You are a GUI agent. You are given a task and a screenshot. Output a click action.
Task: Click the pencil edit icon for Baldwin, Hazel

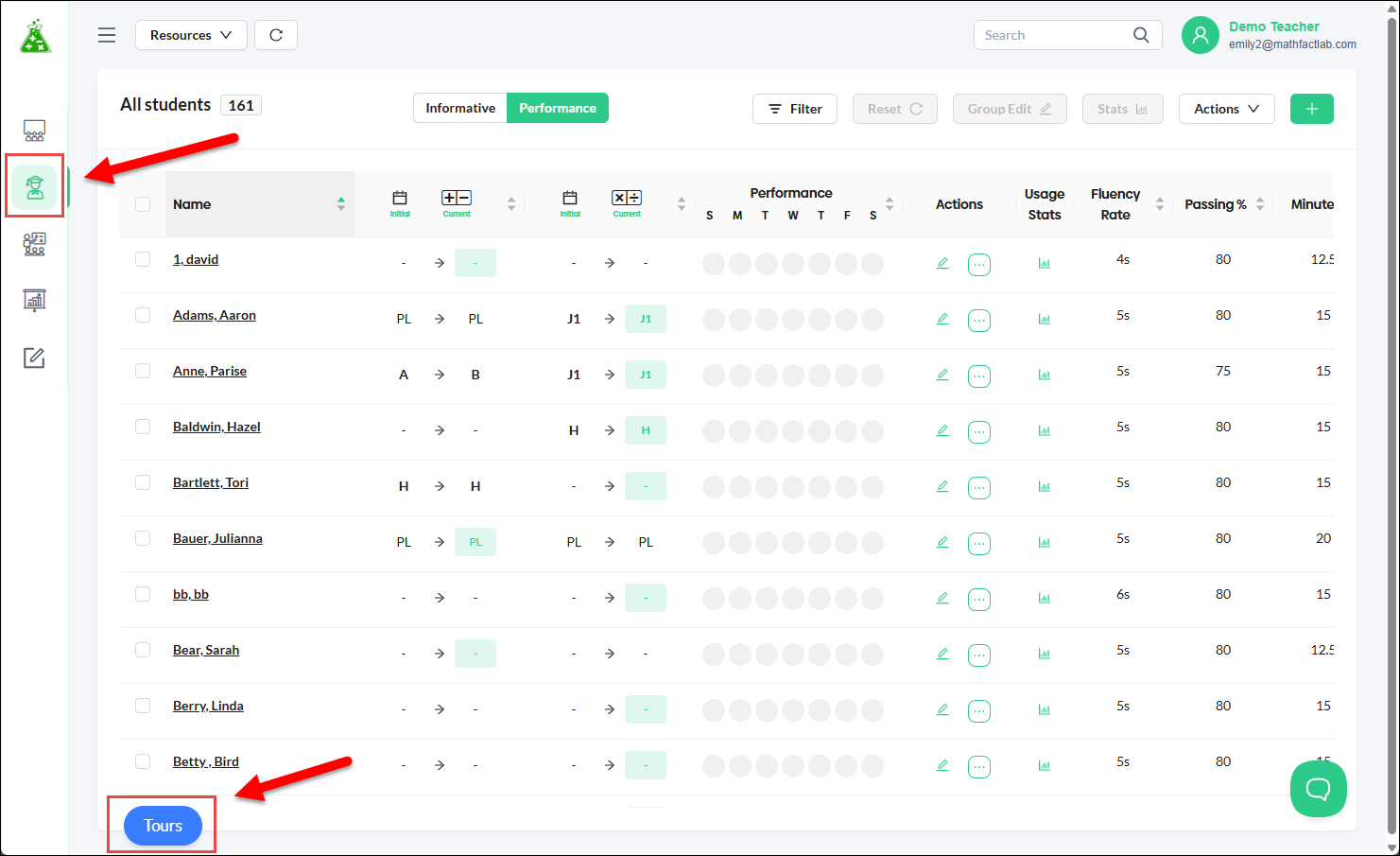[942, 430]
